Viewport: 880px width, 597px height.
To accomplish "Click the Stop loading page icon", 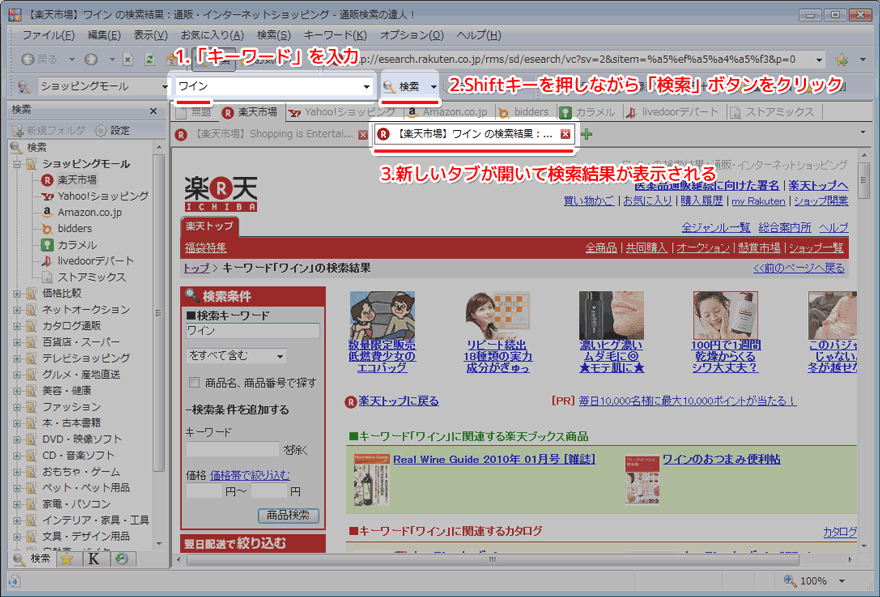I will [128, 59].
